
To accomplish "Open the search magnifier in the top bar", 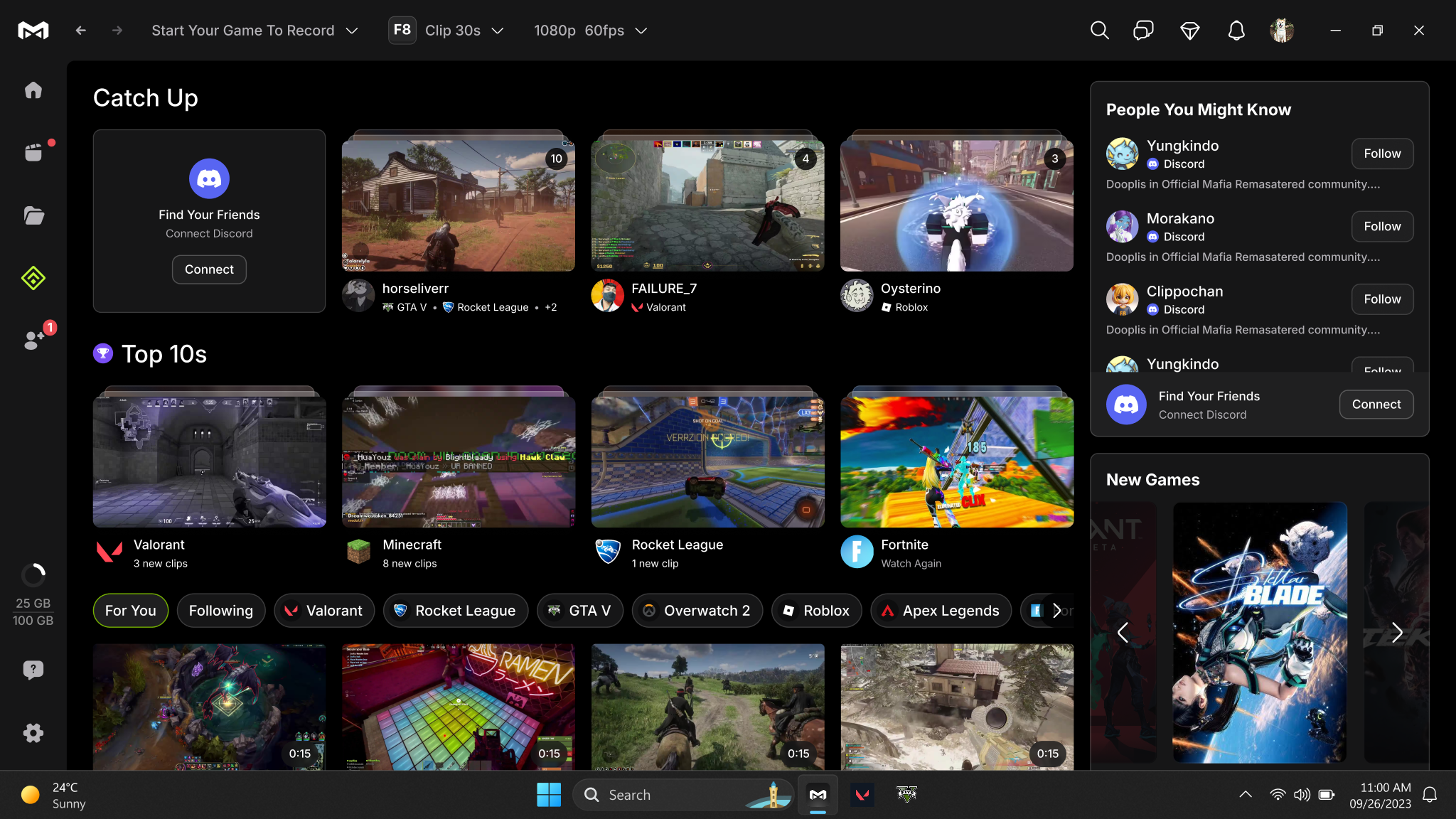I will [x=1099, y=31].
